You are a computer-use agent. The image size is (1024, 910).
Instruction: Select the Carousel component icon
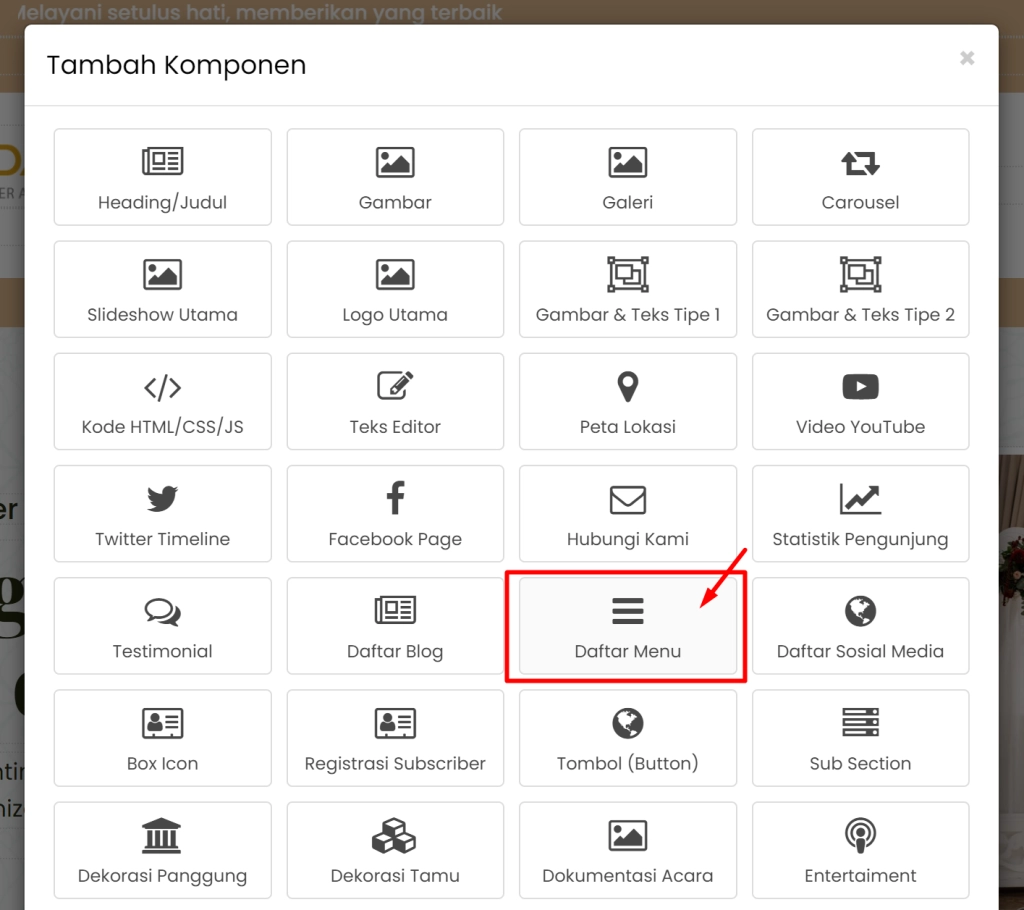click(860, 163)
